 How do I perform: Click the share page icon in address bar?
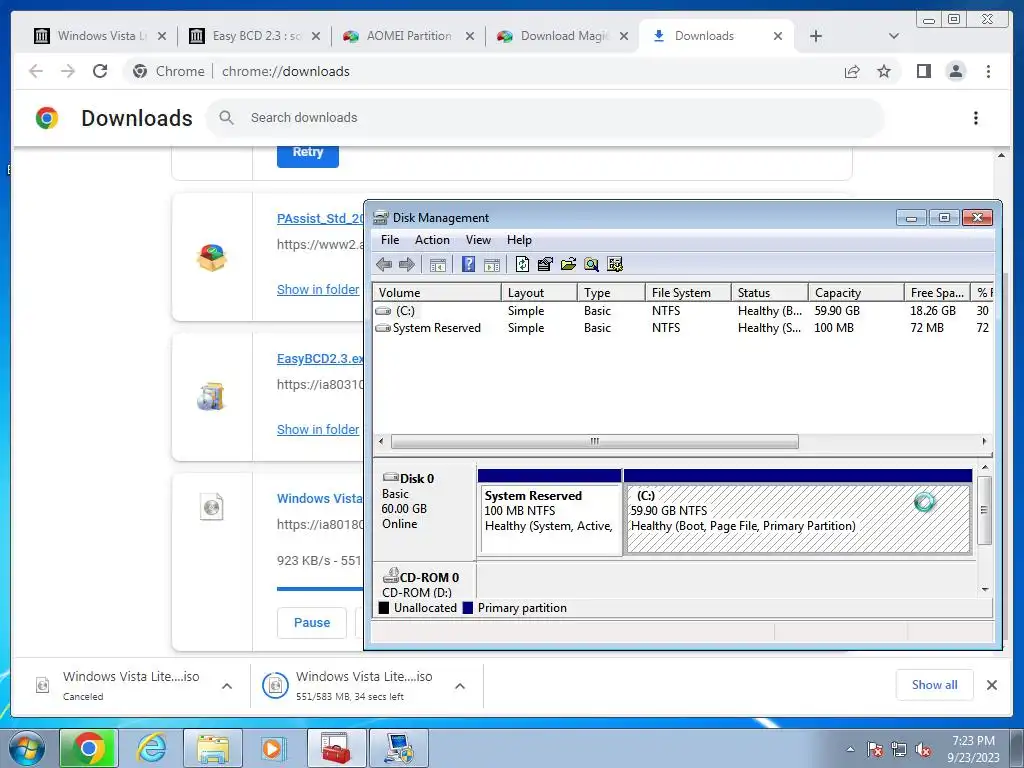(852, 71)
